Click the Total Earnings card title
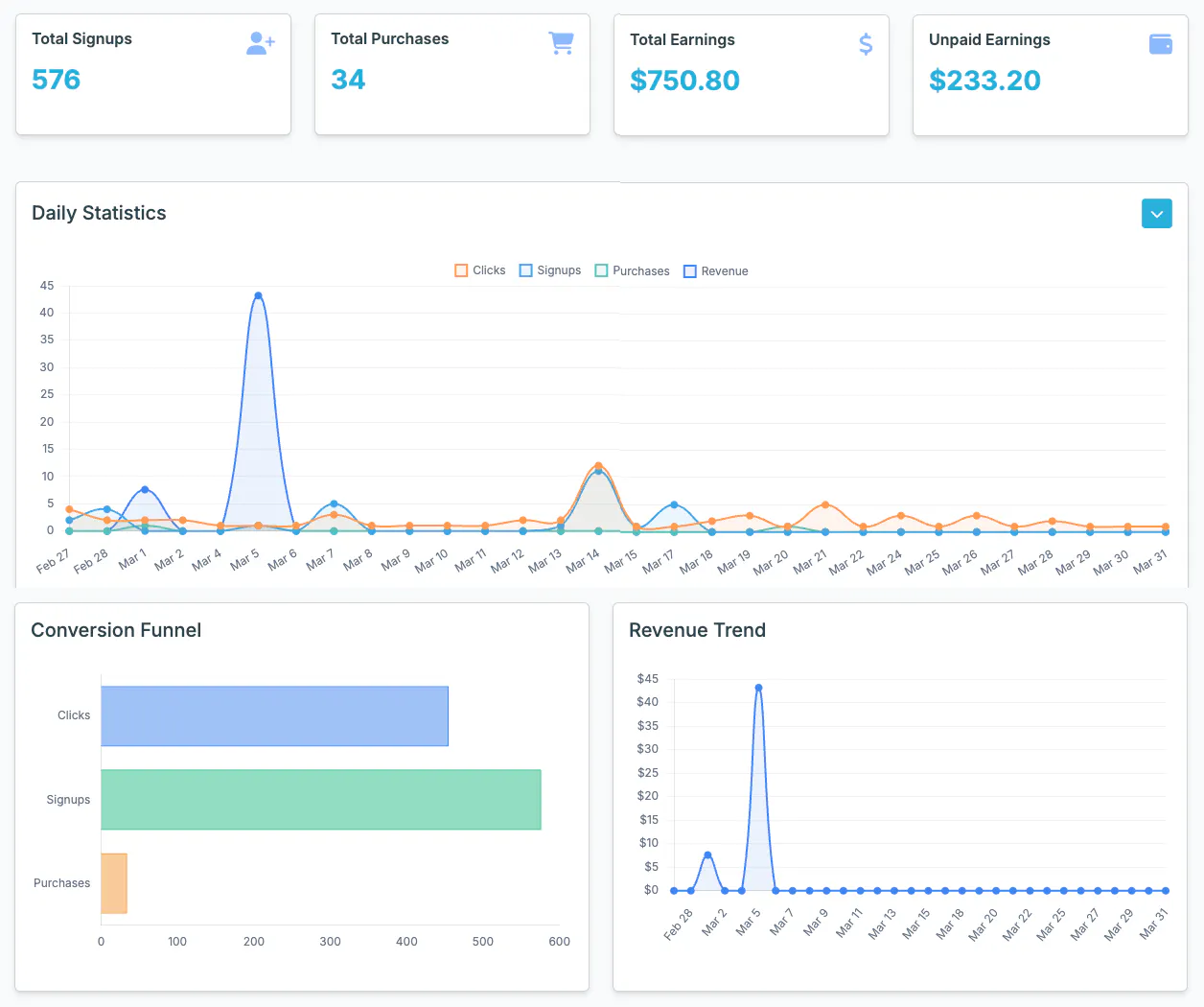1204x1007 pixels. coord(682,39)
